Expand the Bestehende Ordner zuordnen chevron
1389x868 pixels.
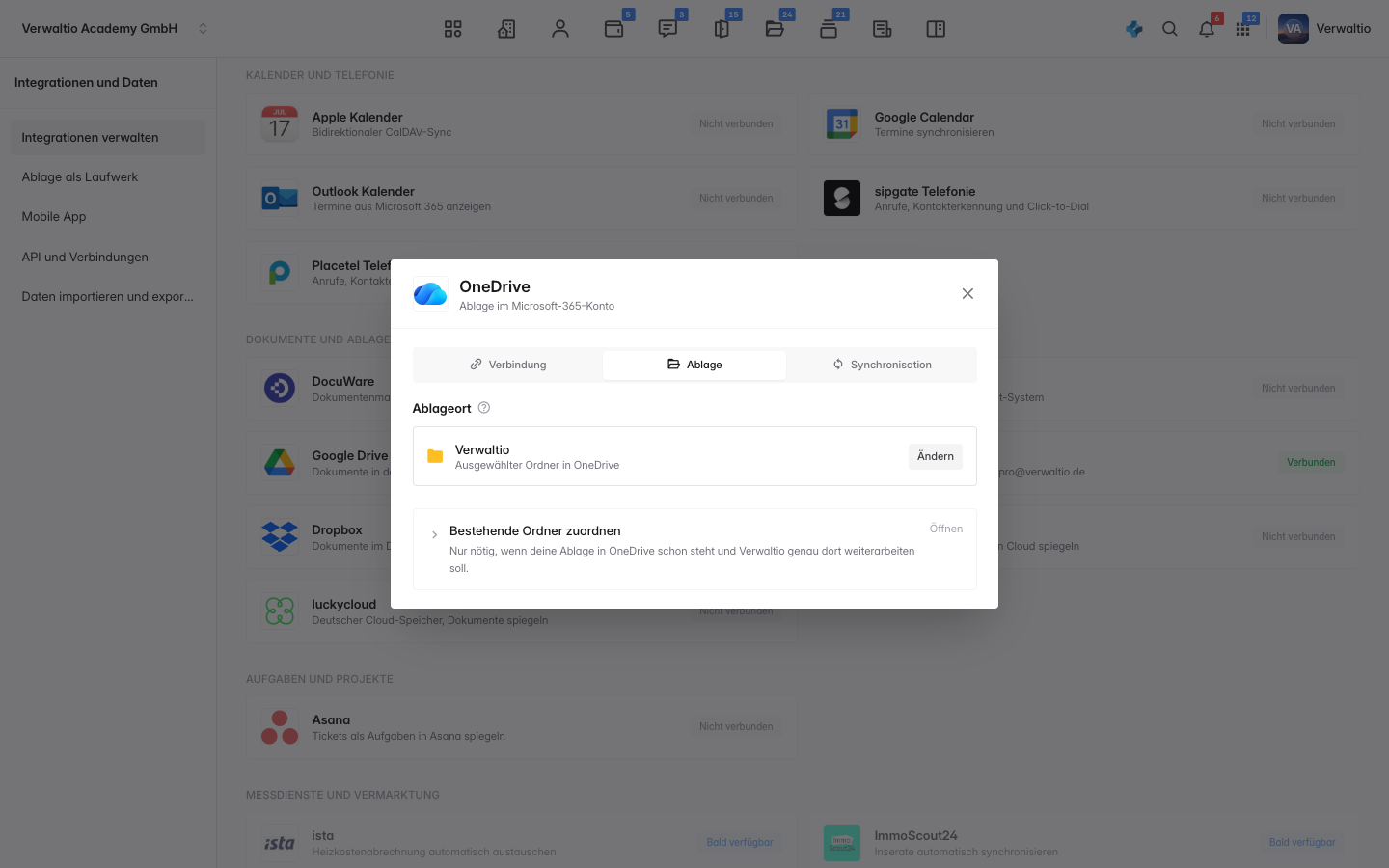coord(434,534)
